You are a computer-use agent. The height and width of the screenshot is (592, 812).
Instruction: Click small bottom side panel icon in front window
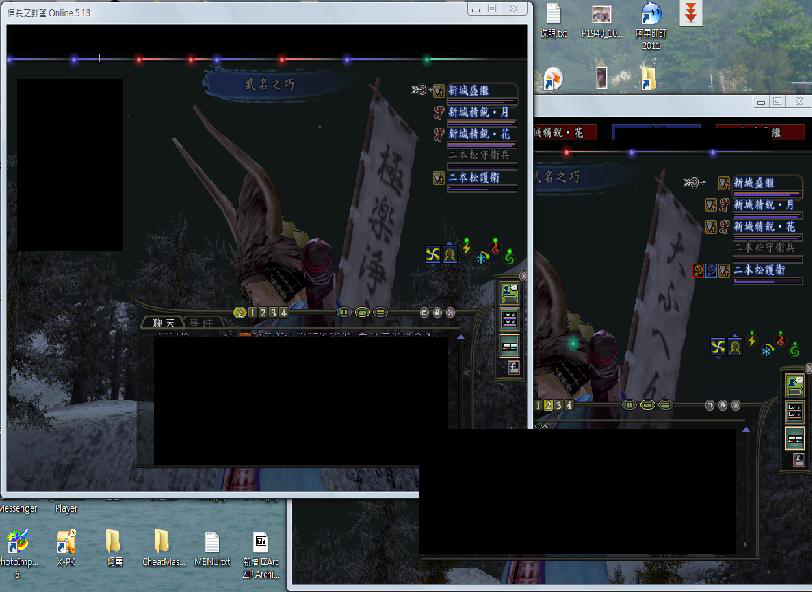tap(514, 368)
